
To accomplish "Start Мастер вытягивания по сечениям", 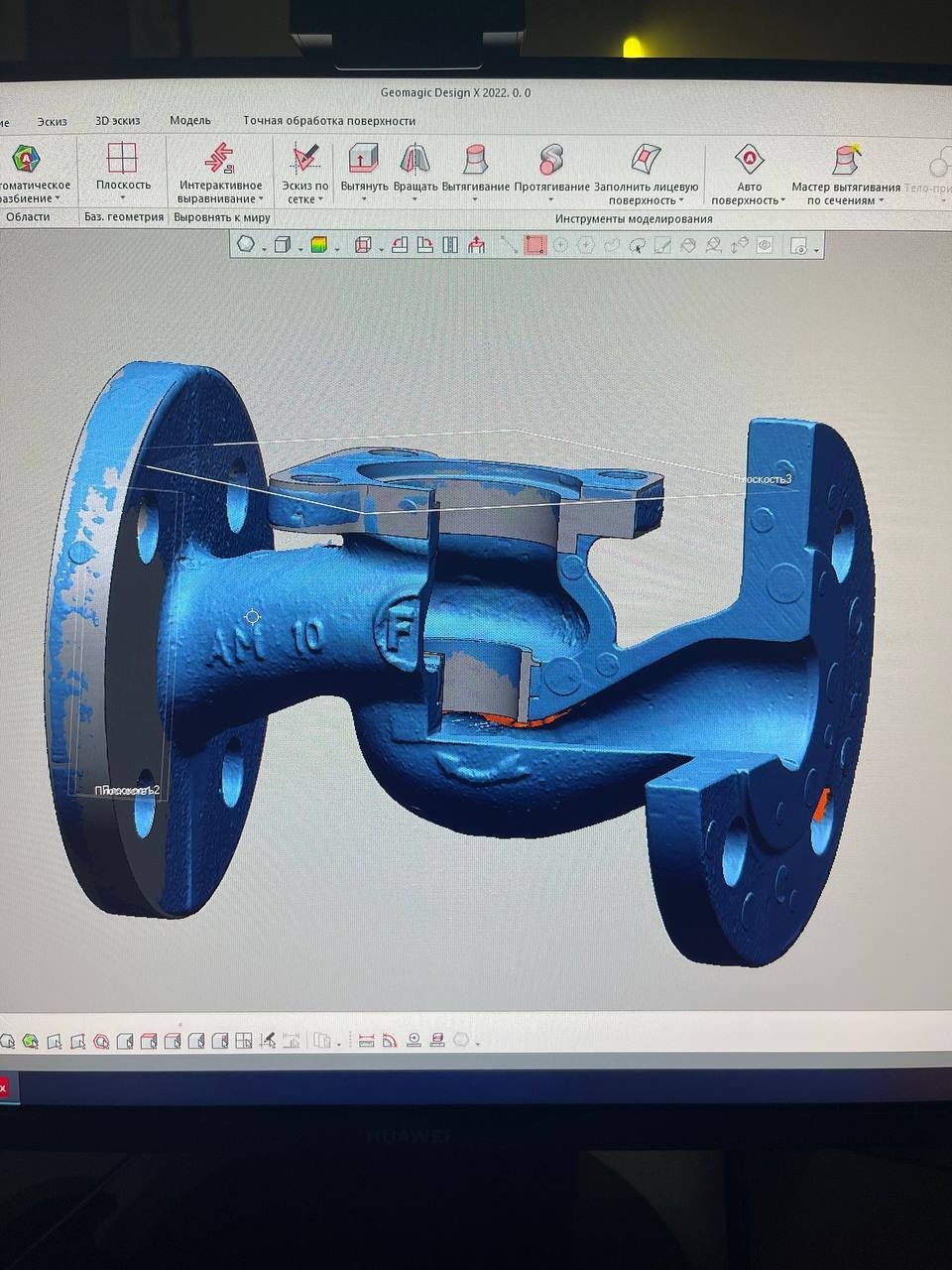I will pos(846,159).
